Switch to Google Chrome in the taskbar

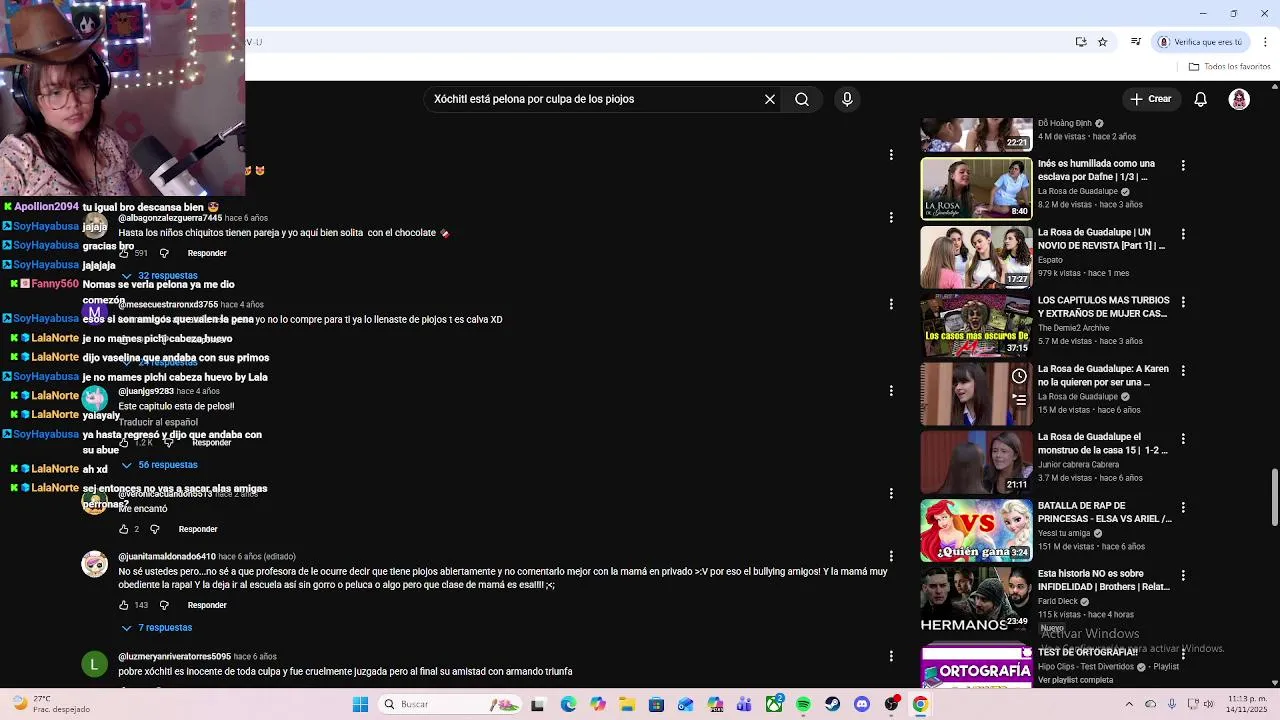click(920, 705)
